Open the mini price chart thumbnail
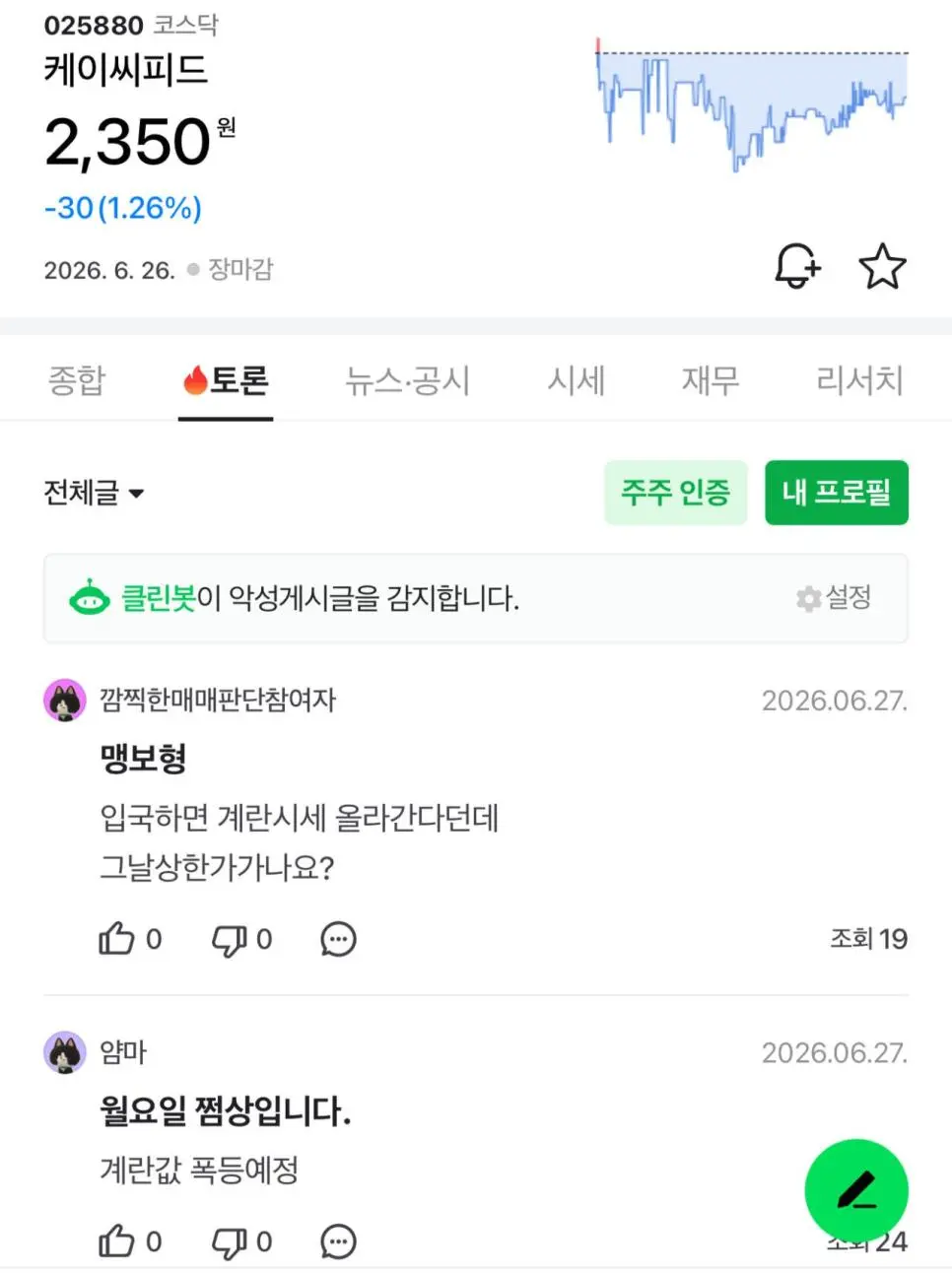The width and height of the screenshot is (952, 1273). click(x=752, y=105)
